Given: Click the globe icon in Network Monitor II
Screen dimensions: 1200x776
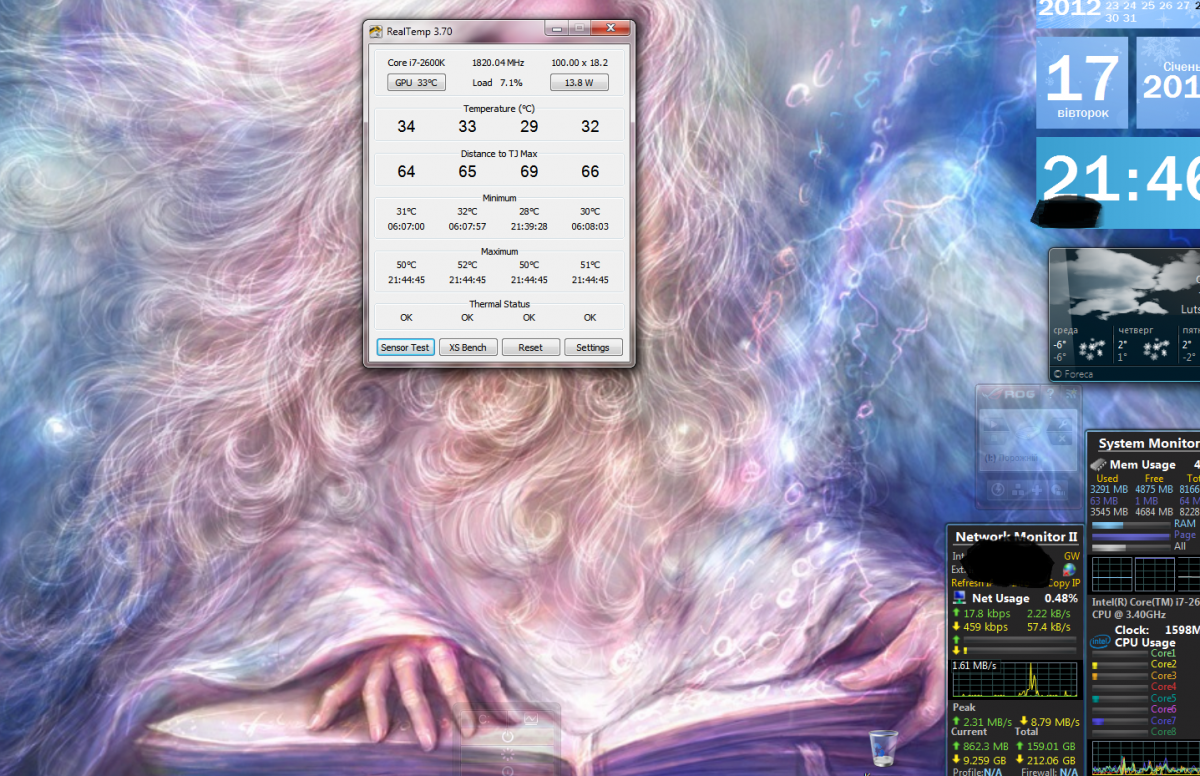Looking at the screenshot, I should 1070,569.
